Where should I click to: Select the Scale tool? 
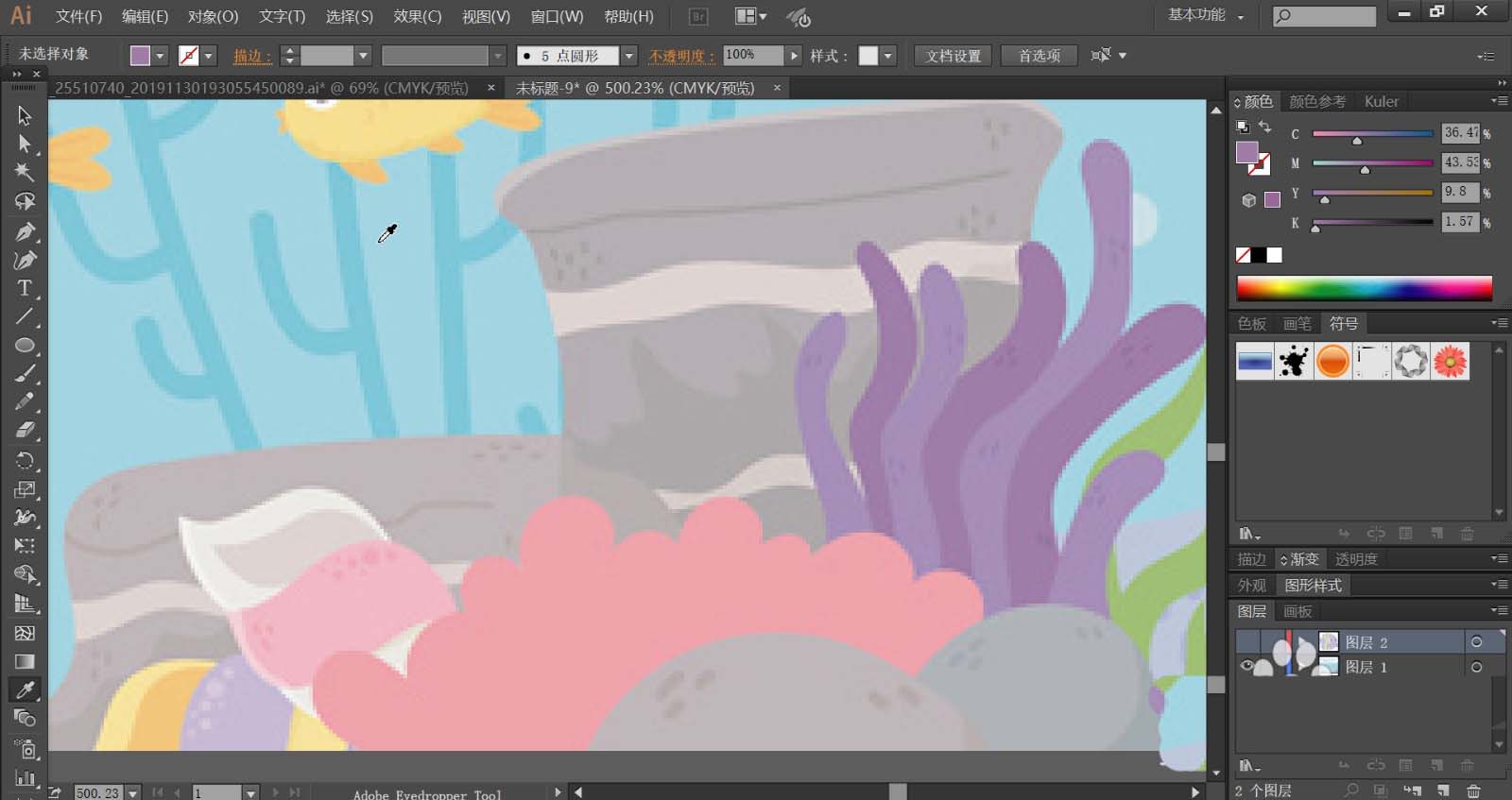click(x=25, y=489)
